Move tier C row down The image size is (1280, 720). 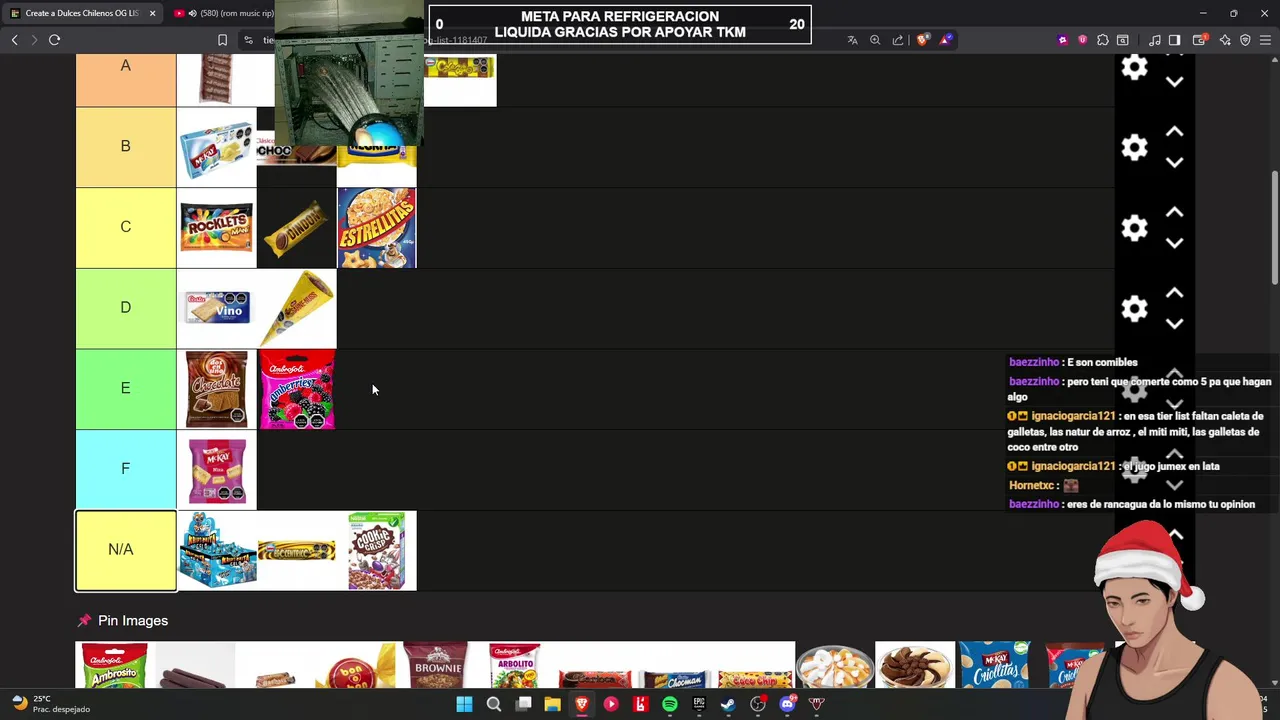(x=1175, y=243)
